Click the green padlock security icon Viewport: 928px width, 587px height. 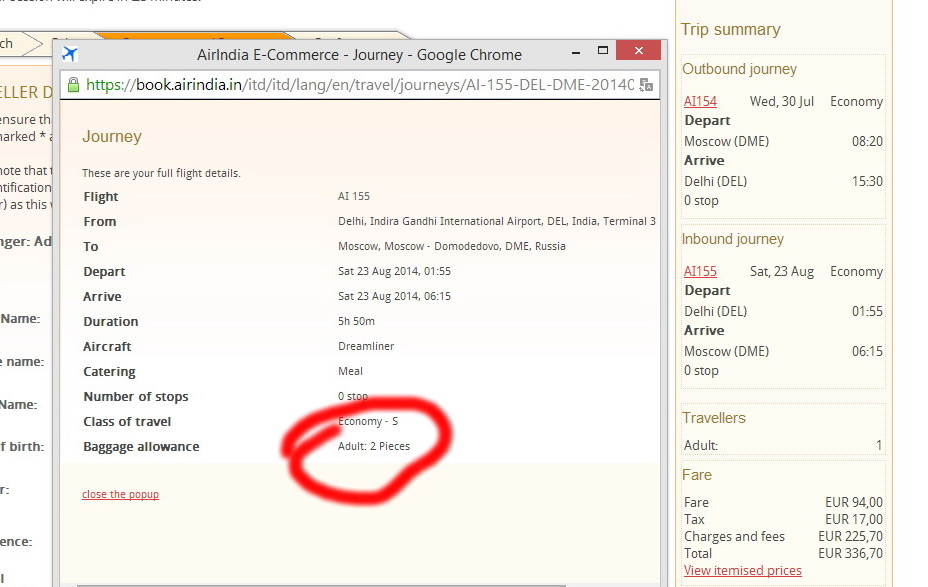pos(73,85)
